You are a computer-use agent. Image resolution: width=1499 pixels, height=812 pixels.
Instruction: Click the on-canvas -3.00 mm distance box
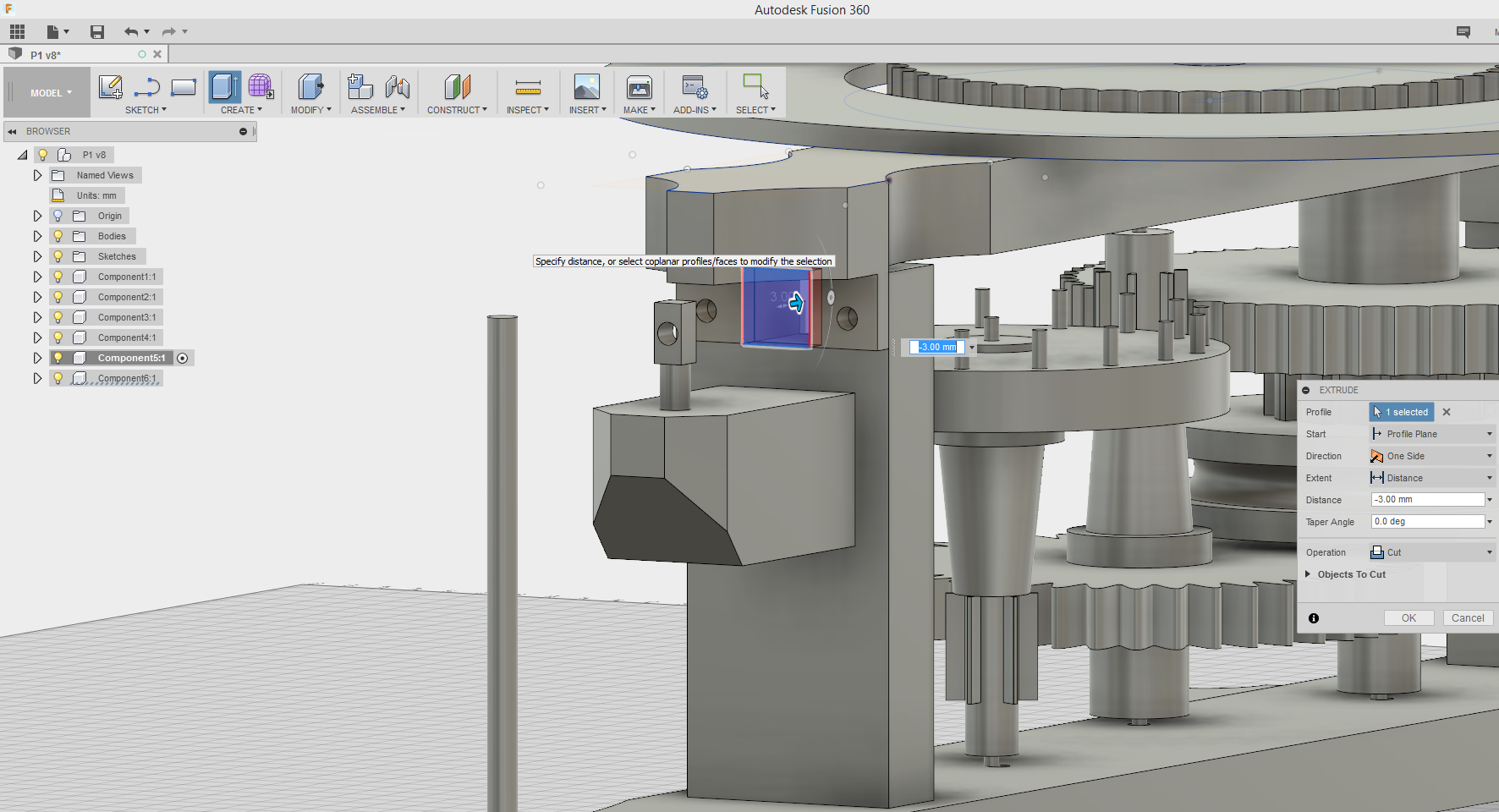[936, 347]
